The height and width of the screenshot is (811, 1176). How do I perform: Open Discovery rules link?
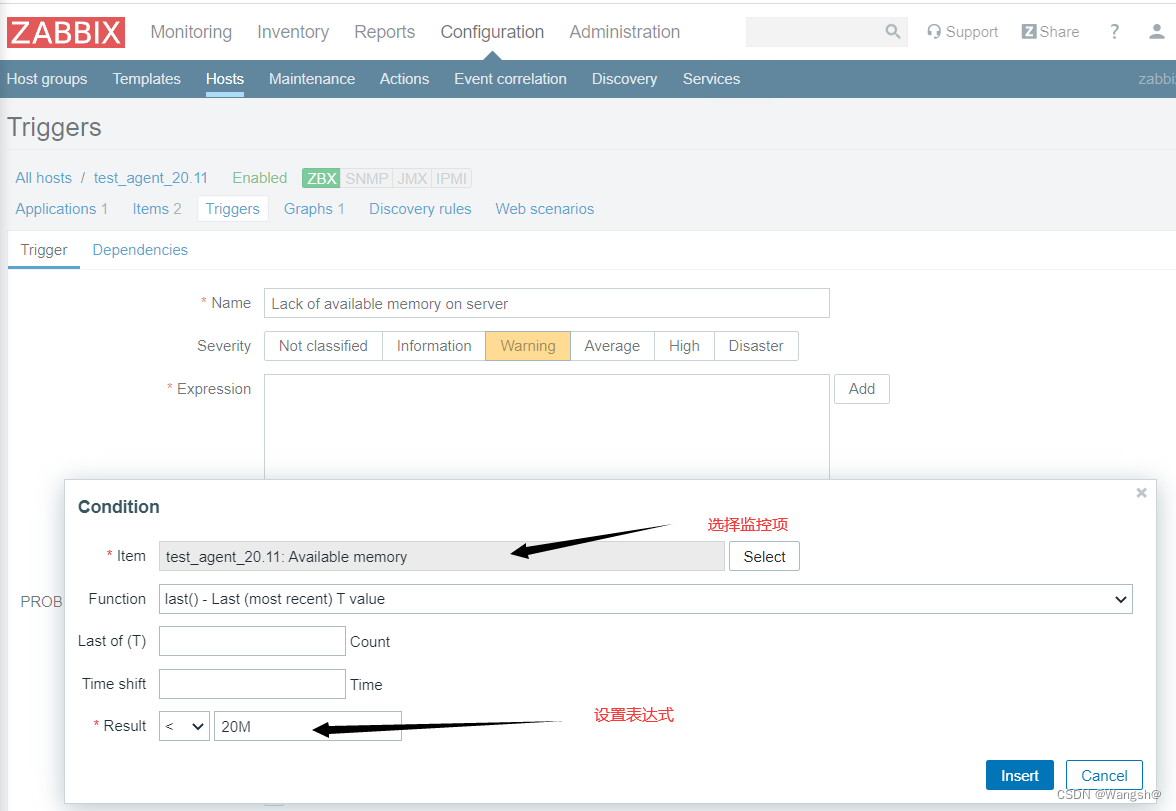point(420,209)
